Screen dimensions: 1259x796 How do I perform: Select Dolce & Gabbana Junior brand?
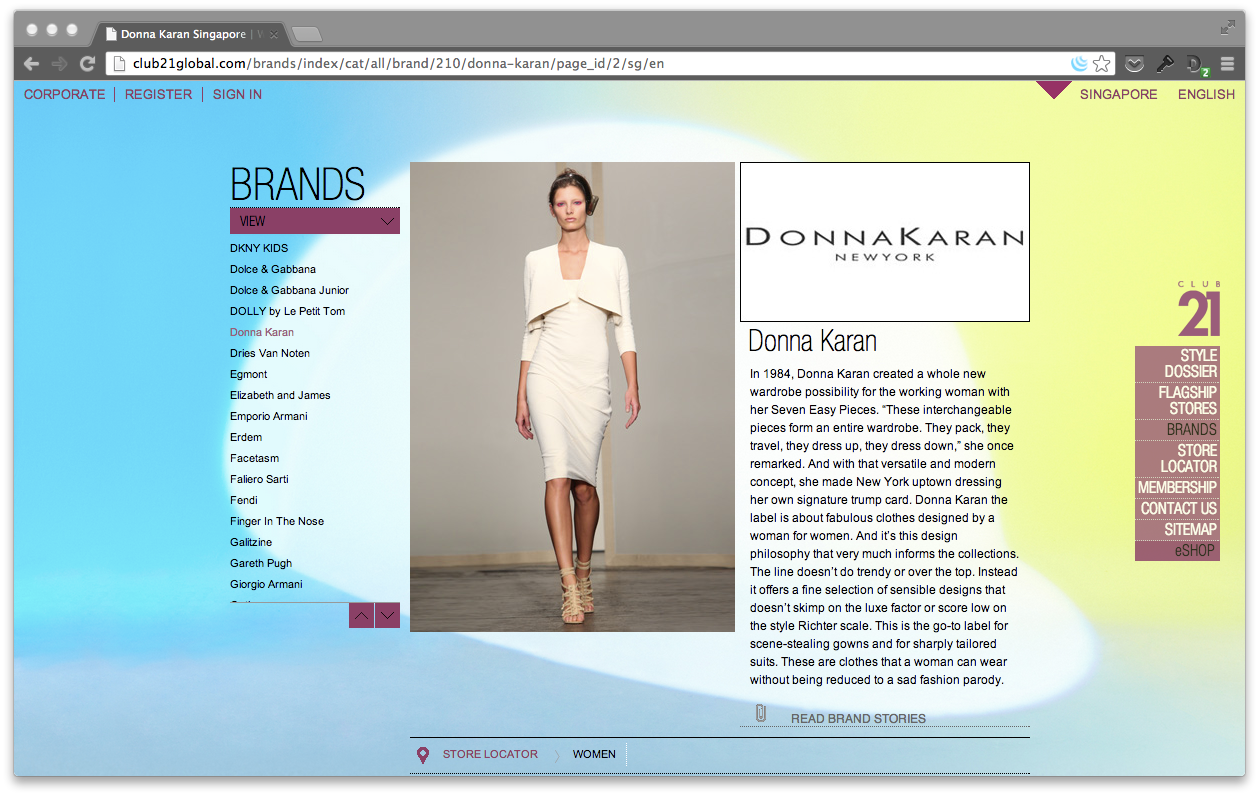(289, 290)
